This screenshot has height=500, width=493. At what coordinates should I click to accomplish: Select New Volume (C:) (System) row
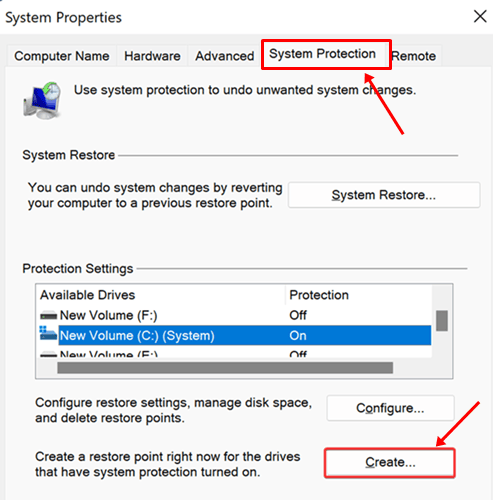click(235, 335)
